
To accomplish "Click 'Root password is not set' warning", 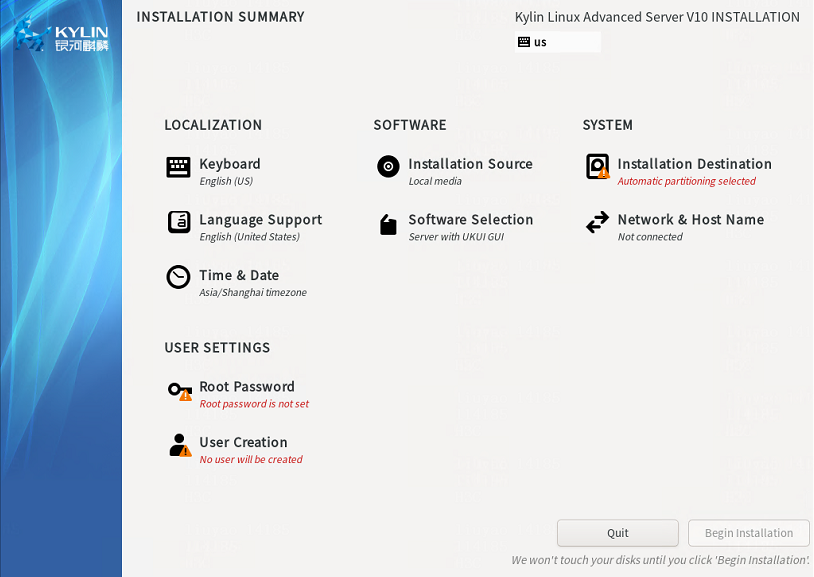I will pyautogui.click(x=254, y=404).
